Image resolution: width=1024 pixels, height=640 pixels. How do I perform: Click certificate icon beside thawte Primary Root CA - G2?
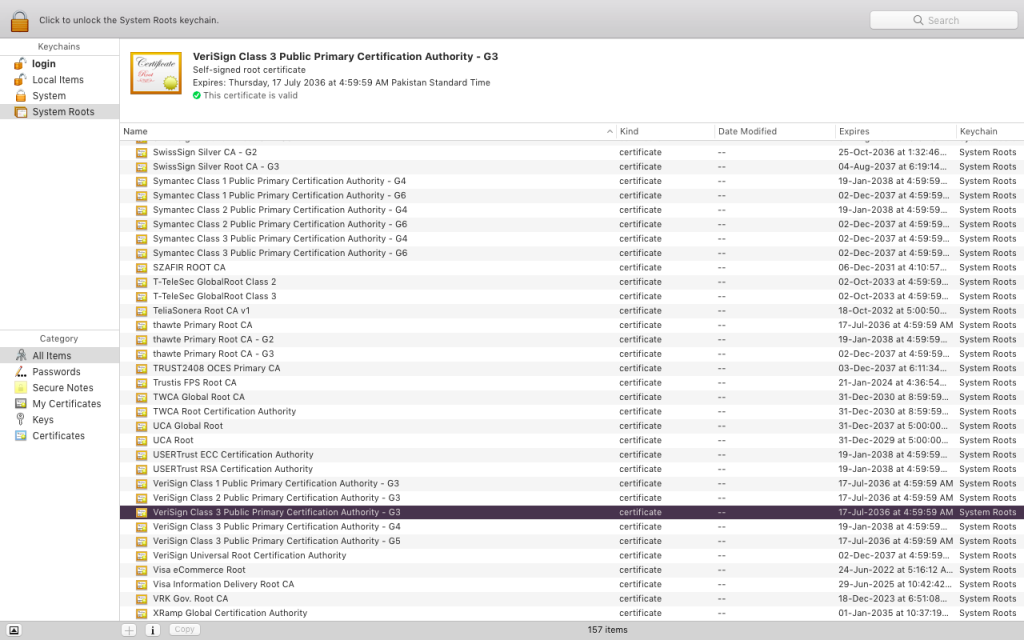click(141, 340)
